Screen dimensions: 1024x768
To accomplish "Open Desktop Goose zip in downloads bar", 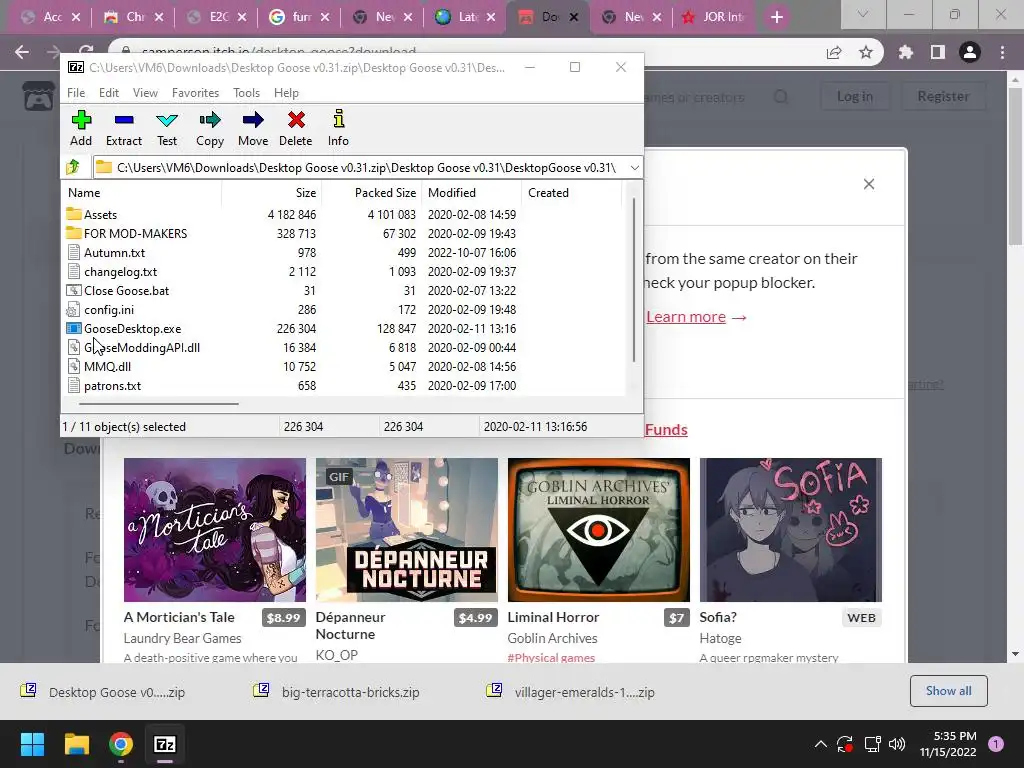I will (x=104, y=692).
